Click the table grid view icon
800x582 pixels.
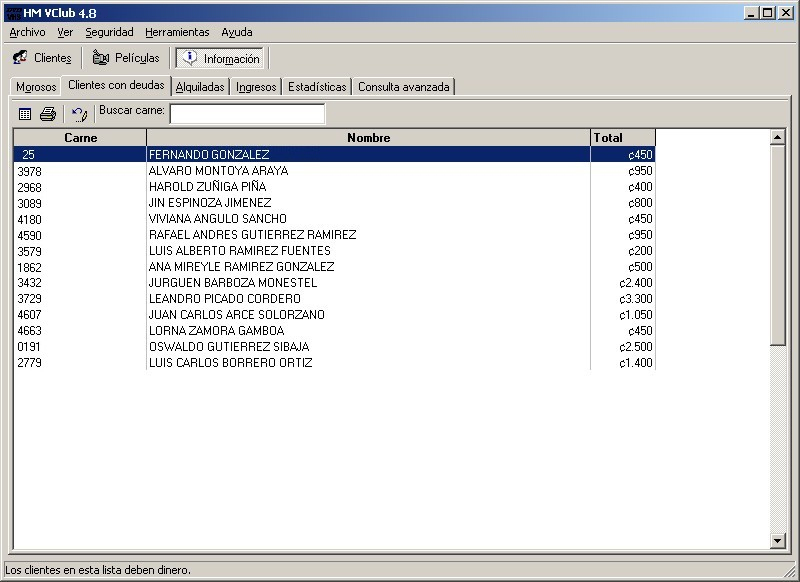click(x=25, y=114)
